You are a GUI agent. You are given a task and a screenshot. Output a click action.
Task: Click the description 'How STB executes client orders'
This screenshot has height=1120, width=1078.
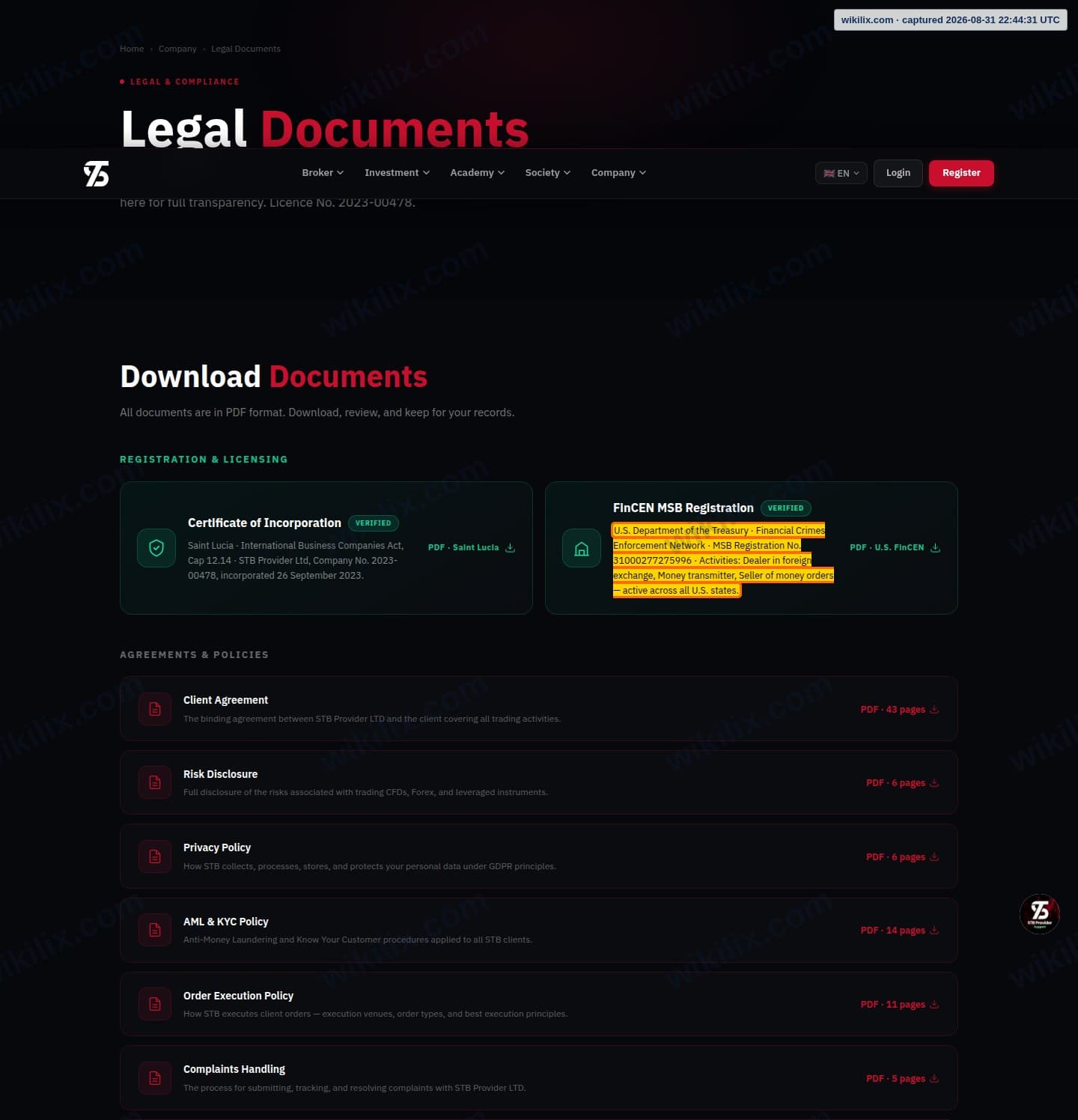point(375,1014)
